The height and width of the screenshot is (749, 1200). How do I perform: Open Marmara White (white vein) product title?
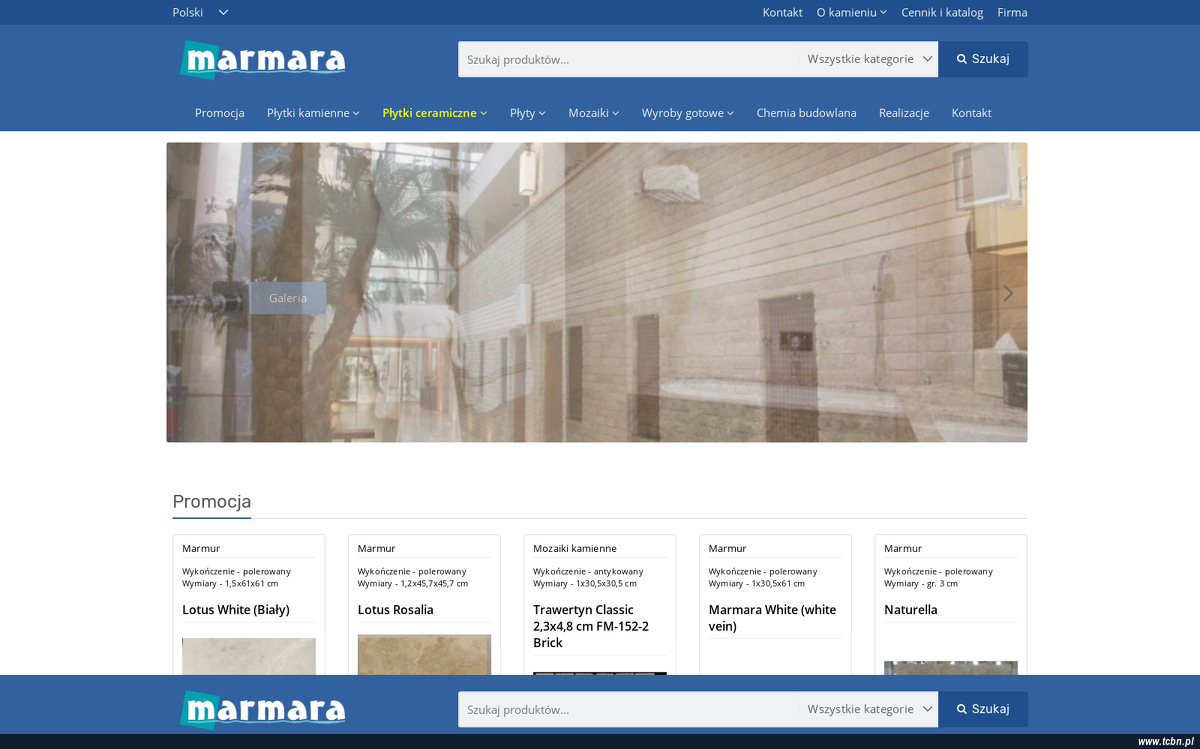point(772,618)
